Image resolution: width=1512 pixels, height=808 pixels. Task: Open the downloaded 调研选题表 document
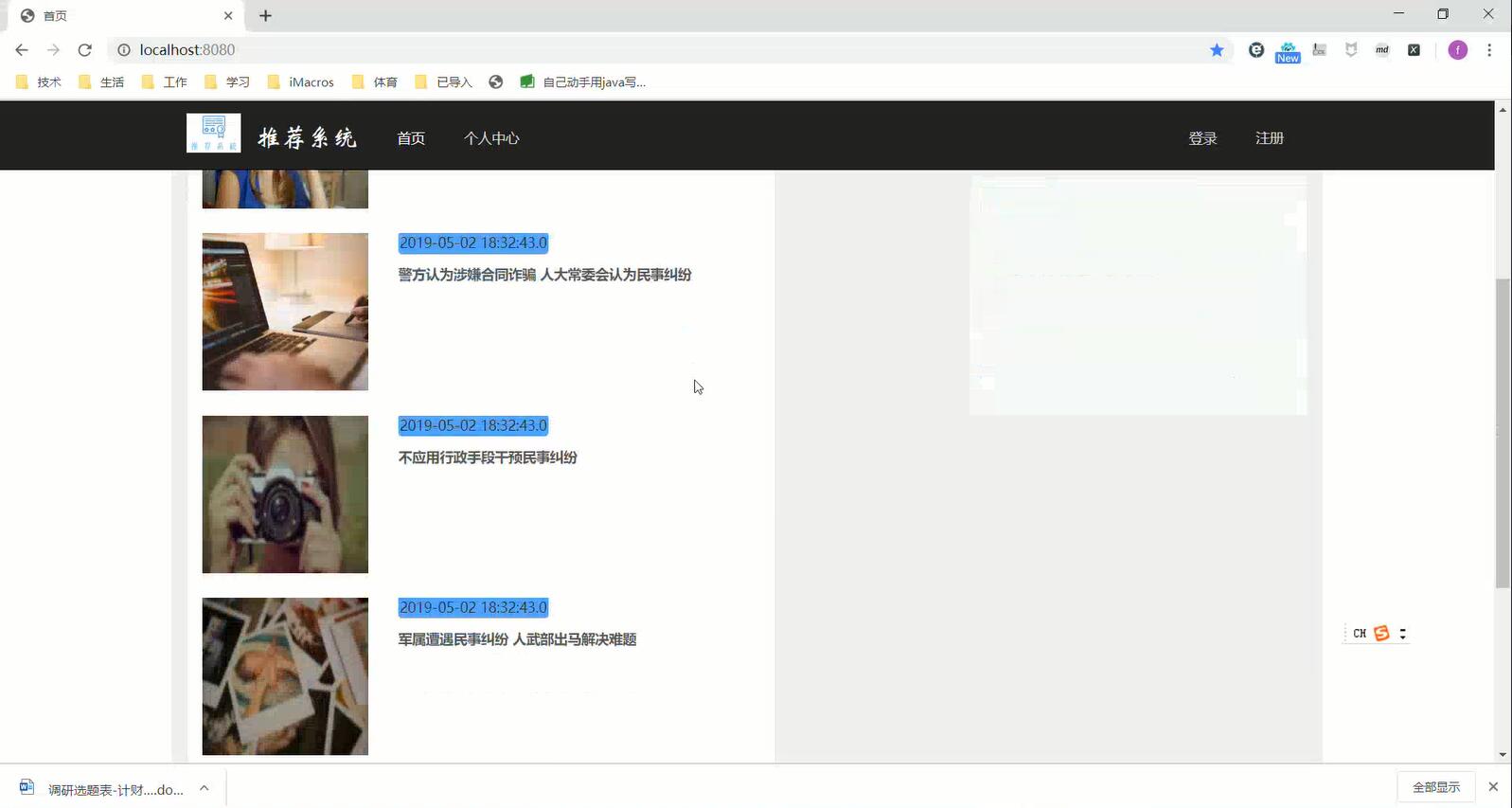coord(102,788)
